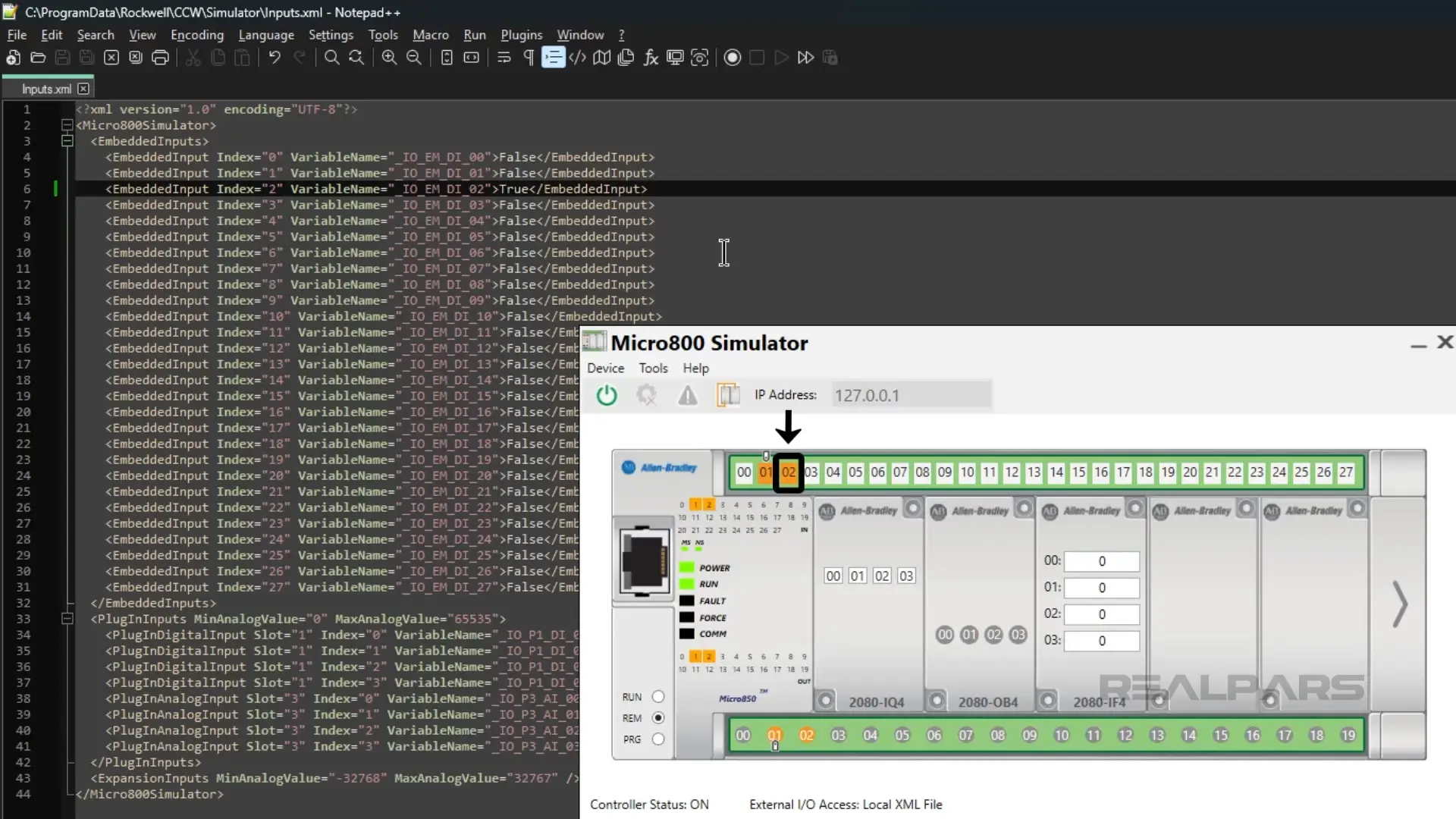Screen dimensions: 1456x819
Task: Toggle synchronize vertical scrolling icon
Action: pyautogui.click(x=447, y=58)
